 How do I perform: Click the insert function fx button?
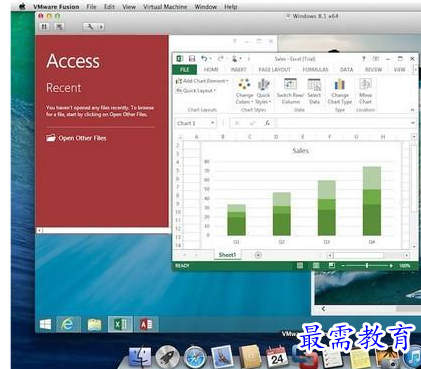point(267,123)
